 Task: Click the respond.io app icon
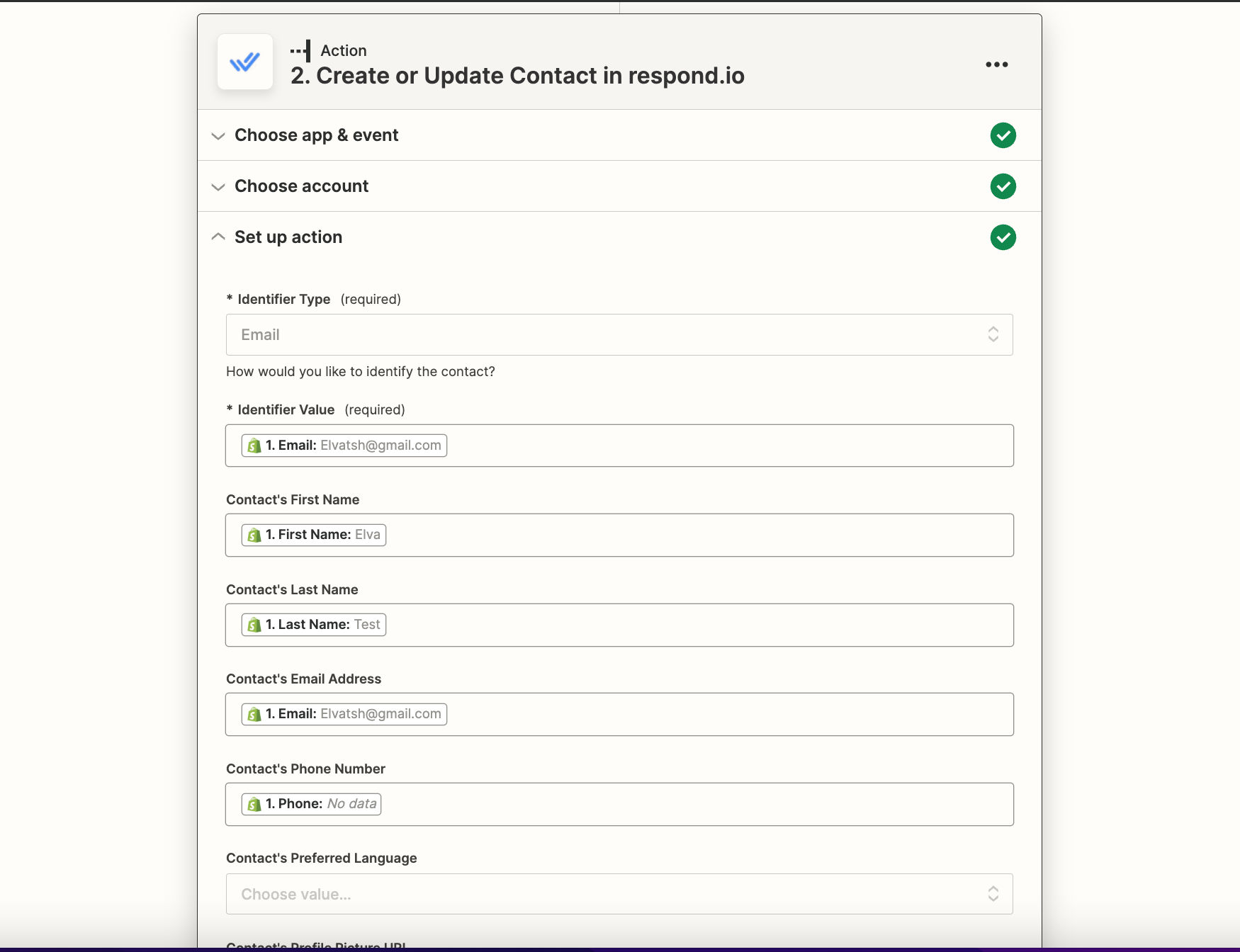tap(244, 62)
